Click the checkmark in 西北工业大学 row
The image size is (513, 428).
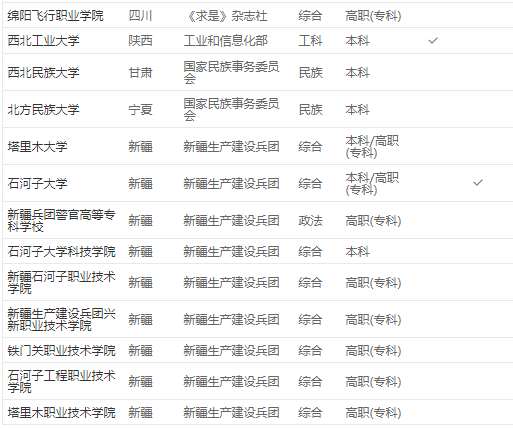pos(433,41)
